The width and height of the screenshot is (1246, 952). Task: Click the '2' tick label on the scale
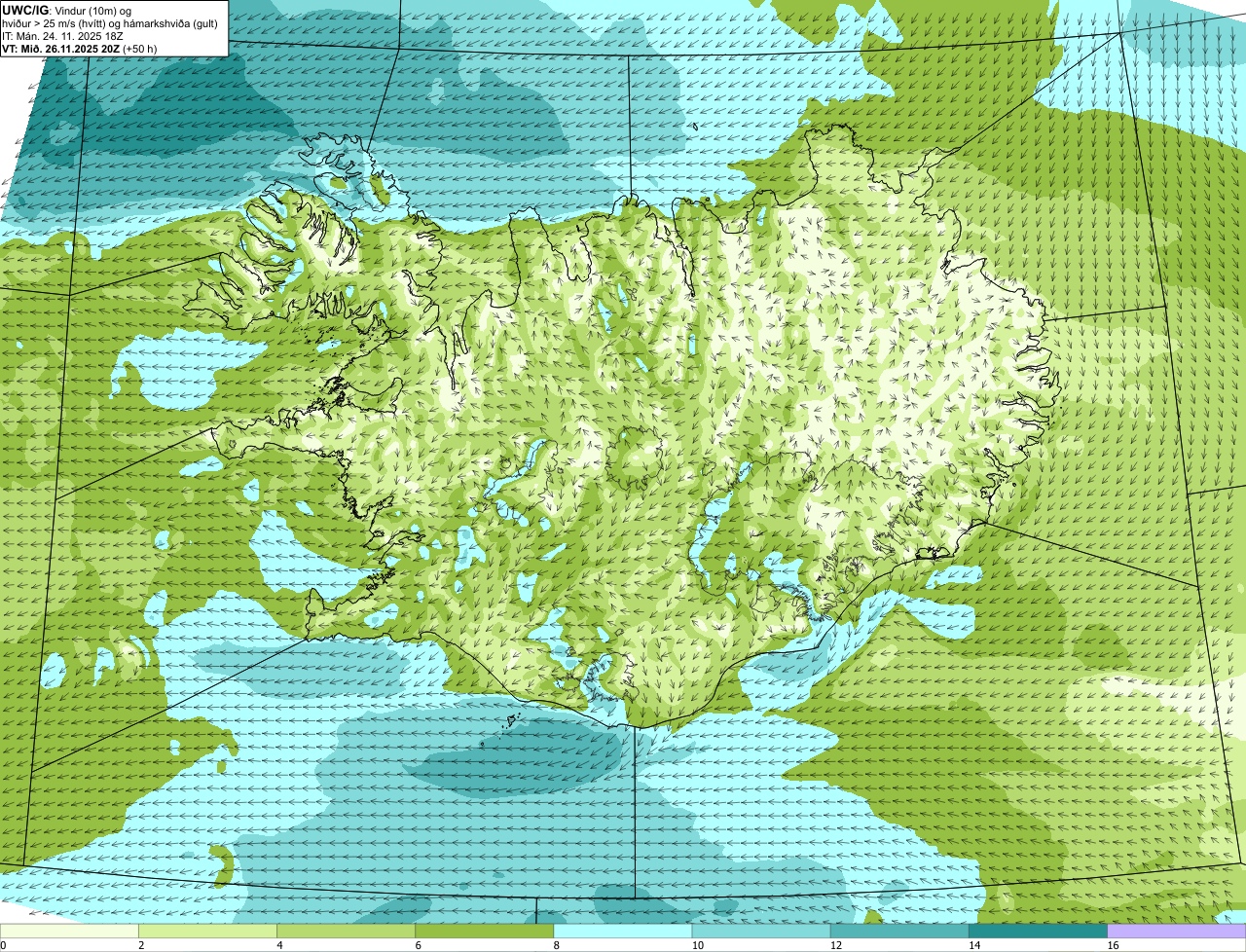pyautogui.click(x=141, y=945)
